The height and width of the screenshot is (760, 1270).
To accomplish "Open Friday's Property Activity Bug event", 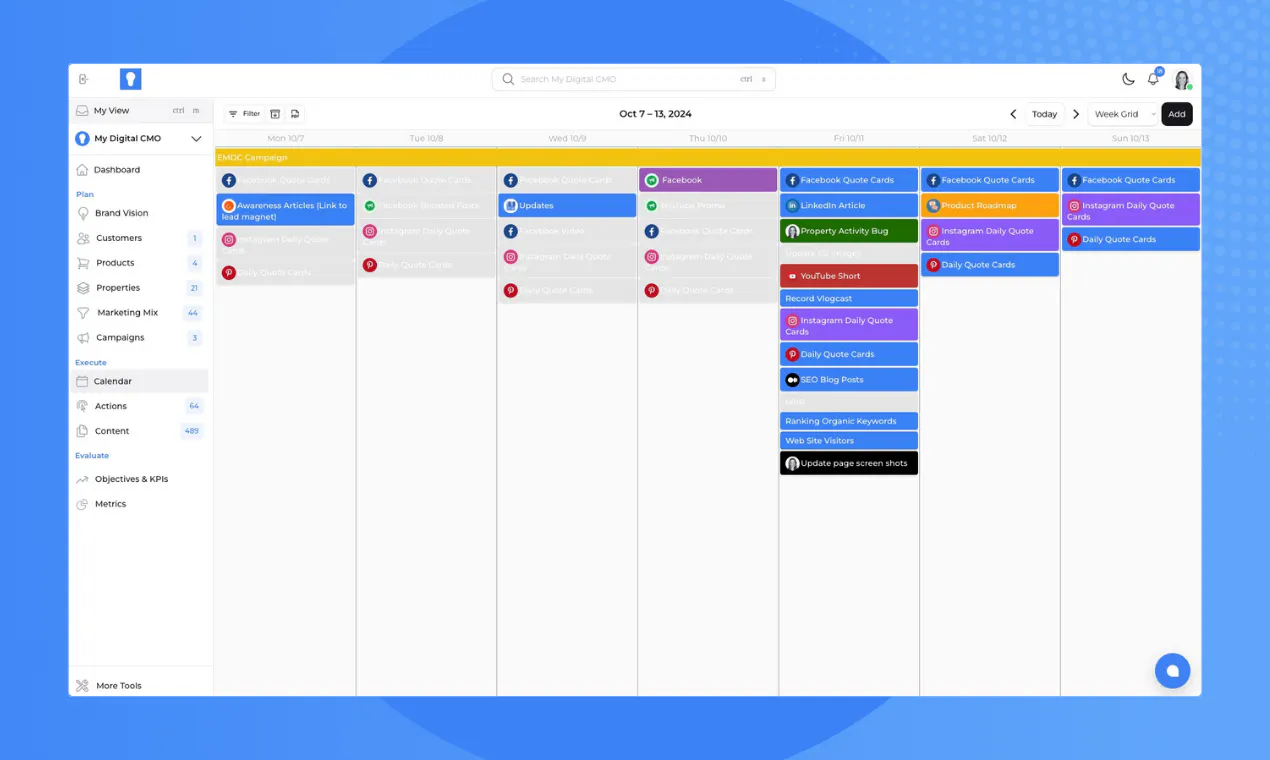I will point(849,231).
